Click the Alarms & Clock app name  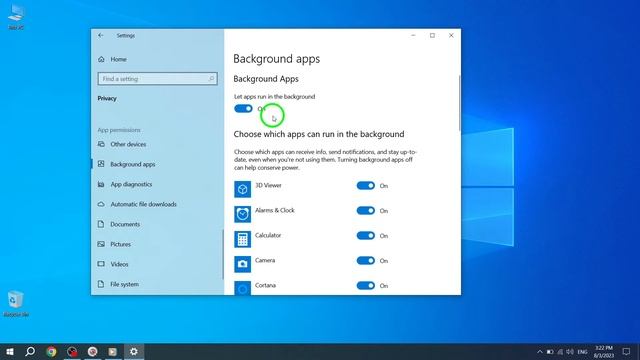(275, 210)
